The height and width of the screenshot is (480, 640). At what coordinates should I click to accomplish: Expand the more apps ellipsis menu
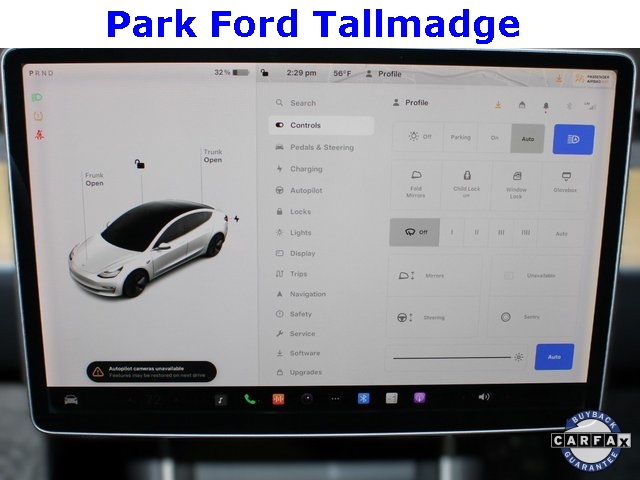coord(335,398)
